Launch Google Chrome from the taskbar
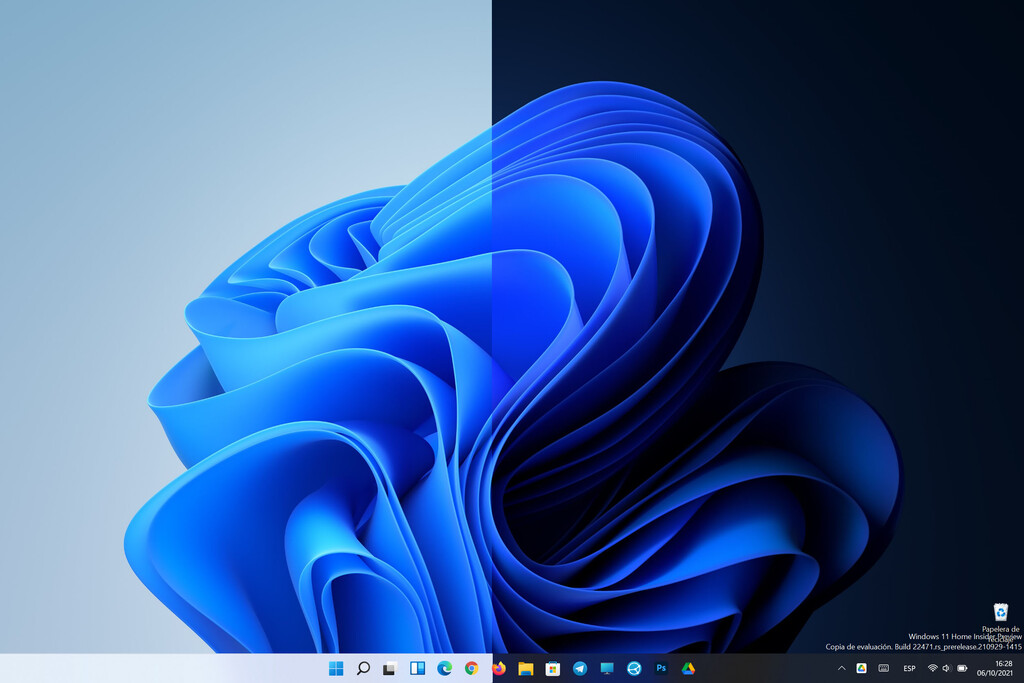 point(472,668)
